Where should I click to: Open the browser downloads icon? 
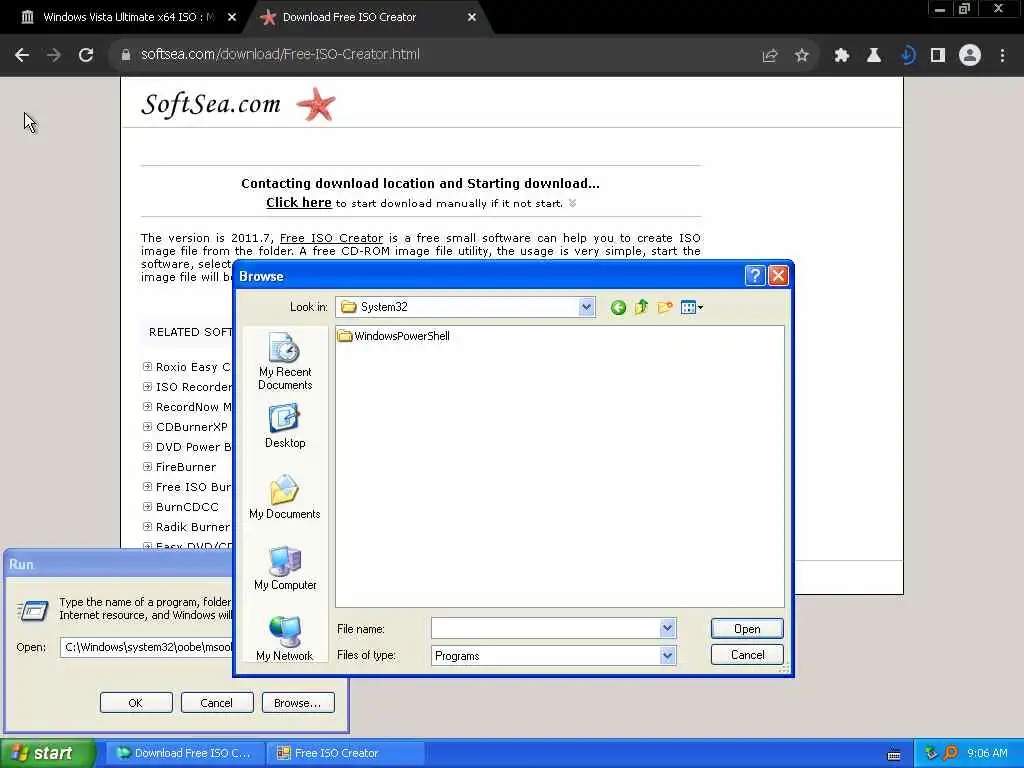(906, 56)
